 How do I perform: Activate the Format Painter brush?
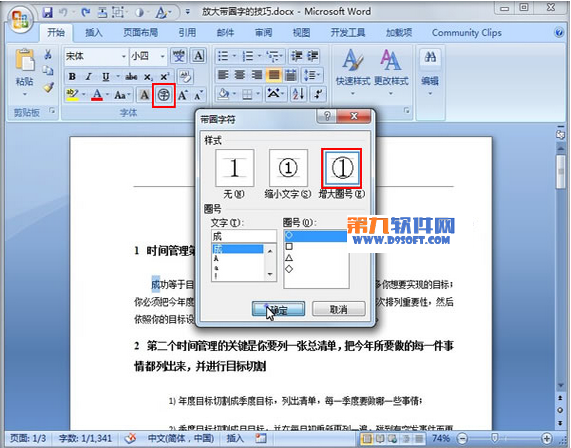[48, 87]
